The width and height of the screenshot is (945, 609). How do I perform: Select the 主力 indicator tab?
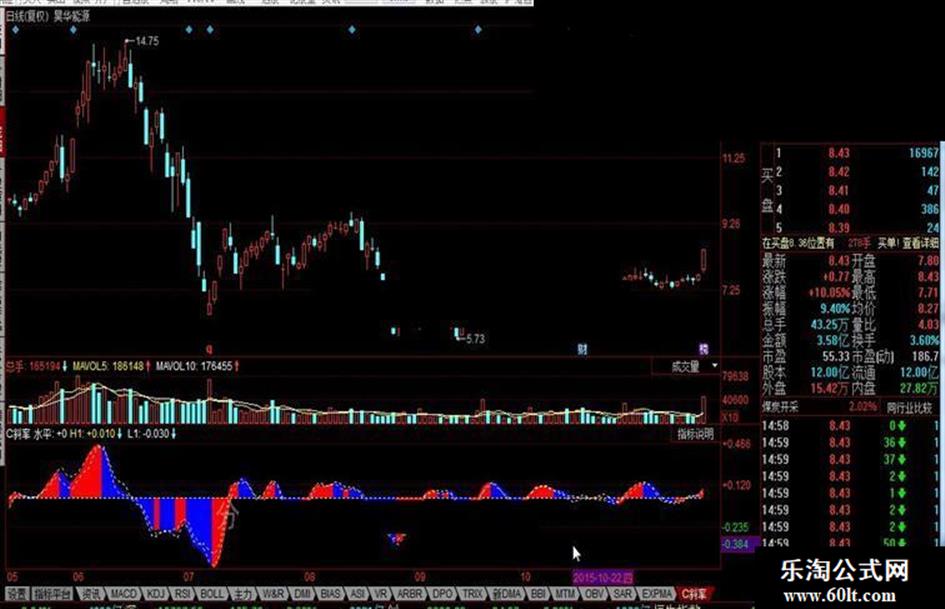pos(242,594)
